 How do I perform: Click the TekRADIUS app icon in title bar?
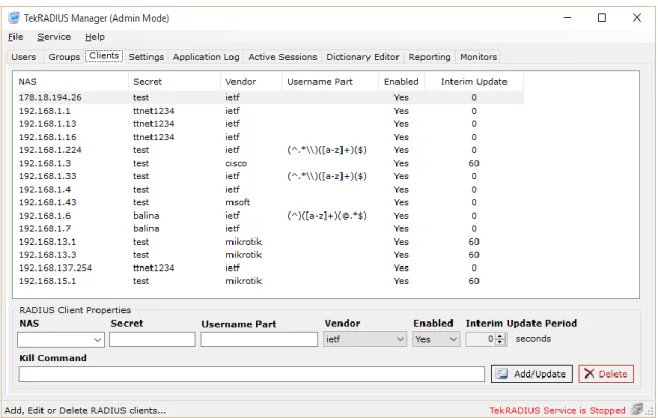click(x=14, y=18)
